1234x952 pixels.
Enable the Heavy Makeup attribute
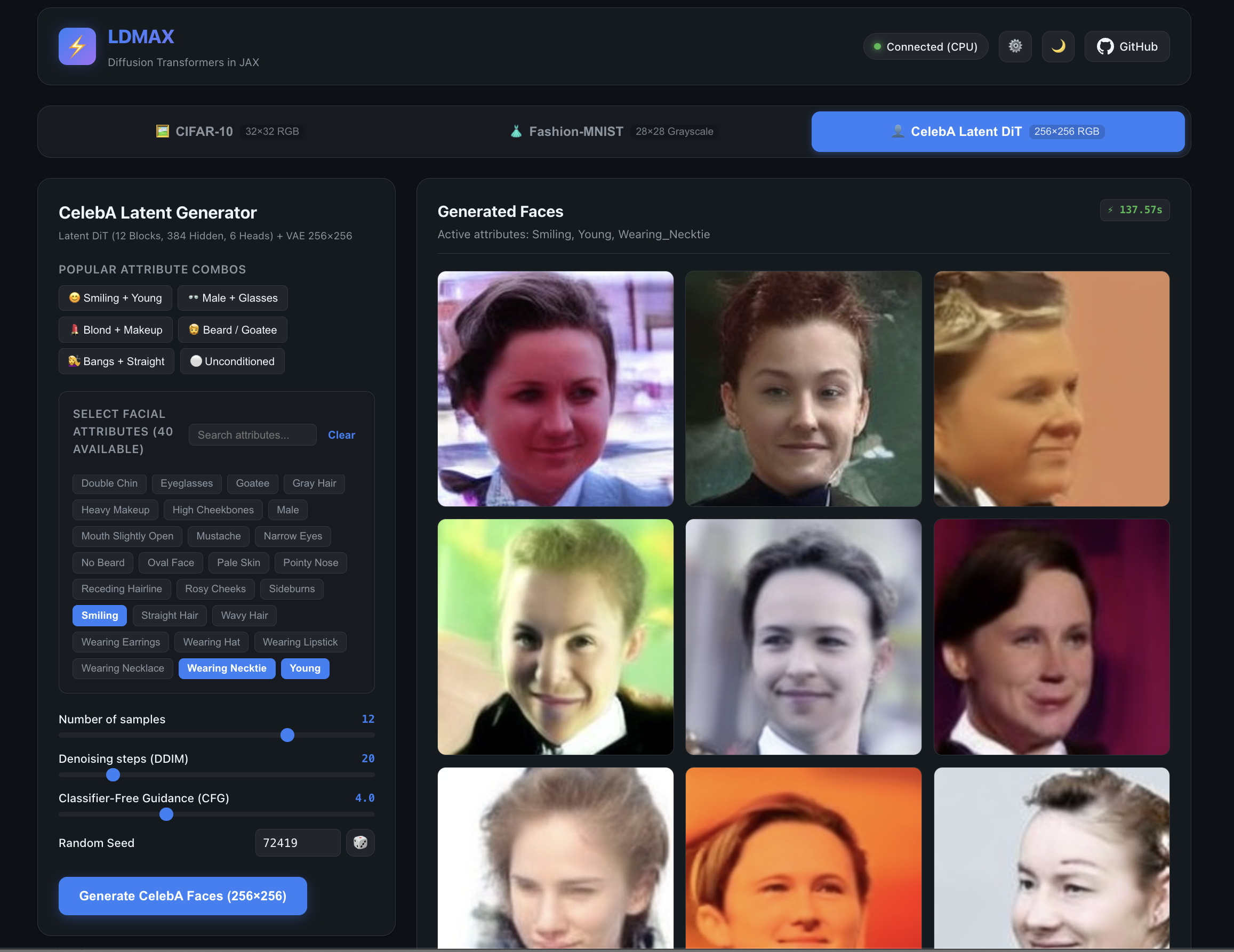pyautogui.click(x=115, y=510)
